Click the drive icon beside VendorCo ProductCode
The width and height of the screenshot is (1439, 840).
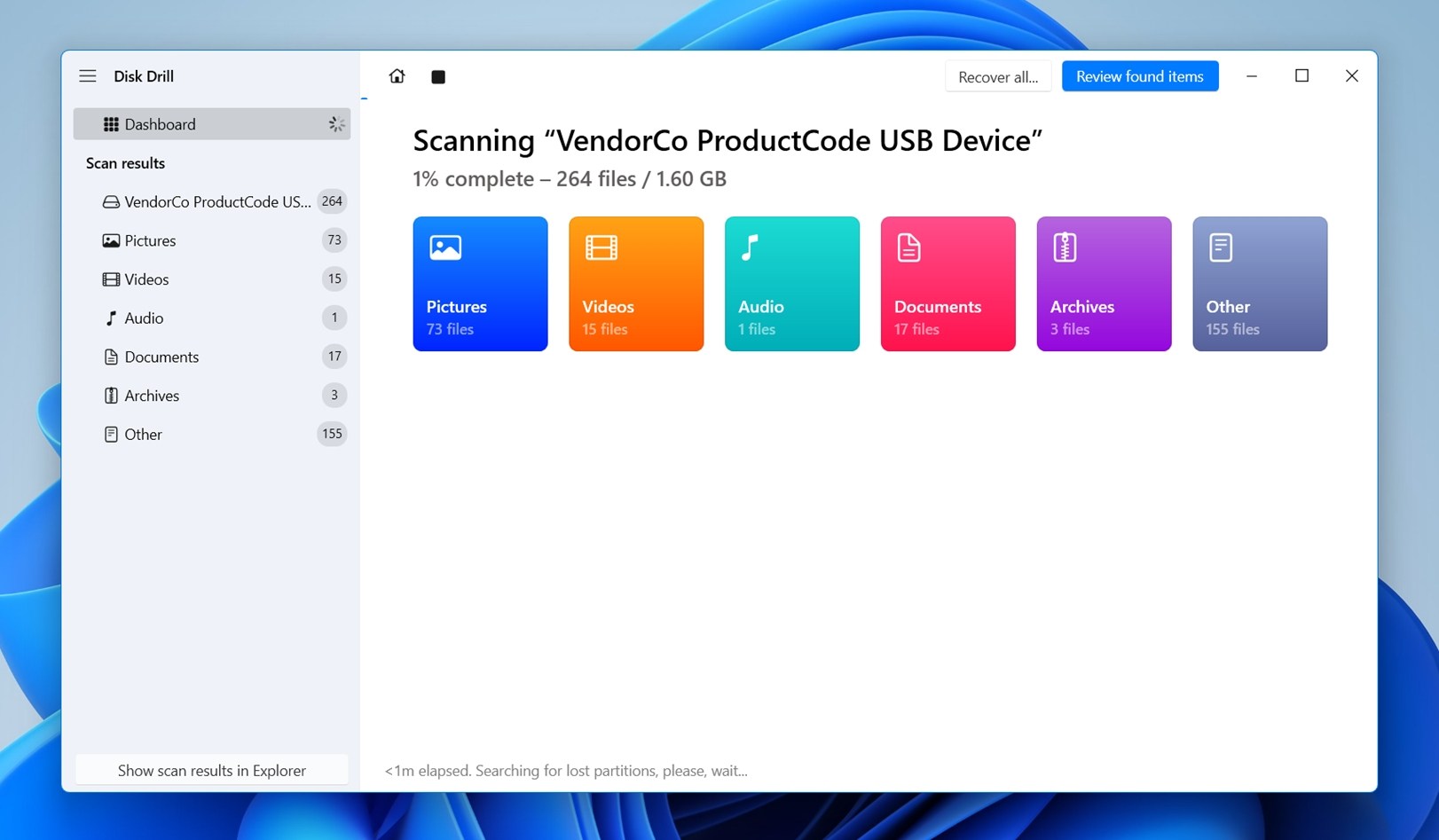tap(111, 202)
